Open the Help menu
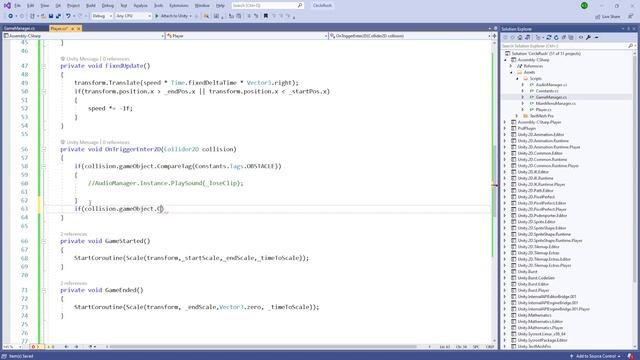 (220, 6)
